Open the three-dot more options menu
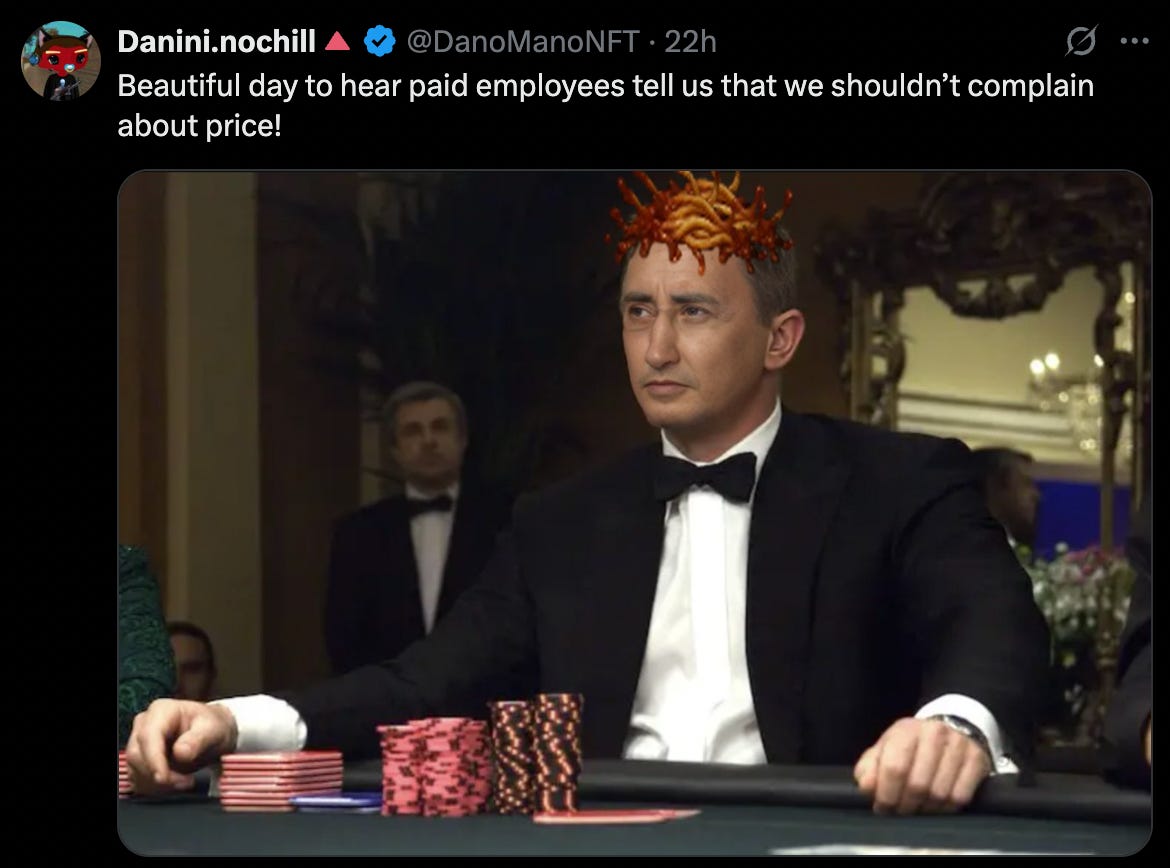This screenshot has height=868, width=1170. 1134,41
